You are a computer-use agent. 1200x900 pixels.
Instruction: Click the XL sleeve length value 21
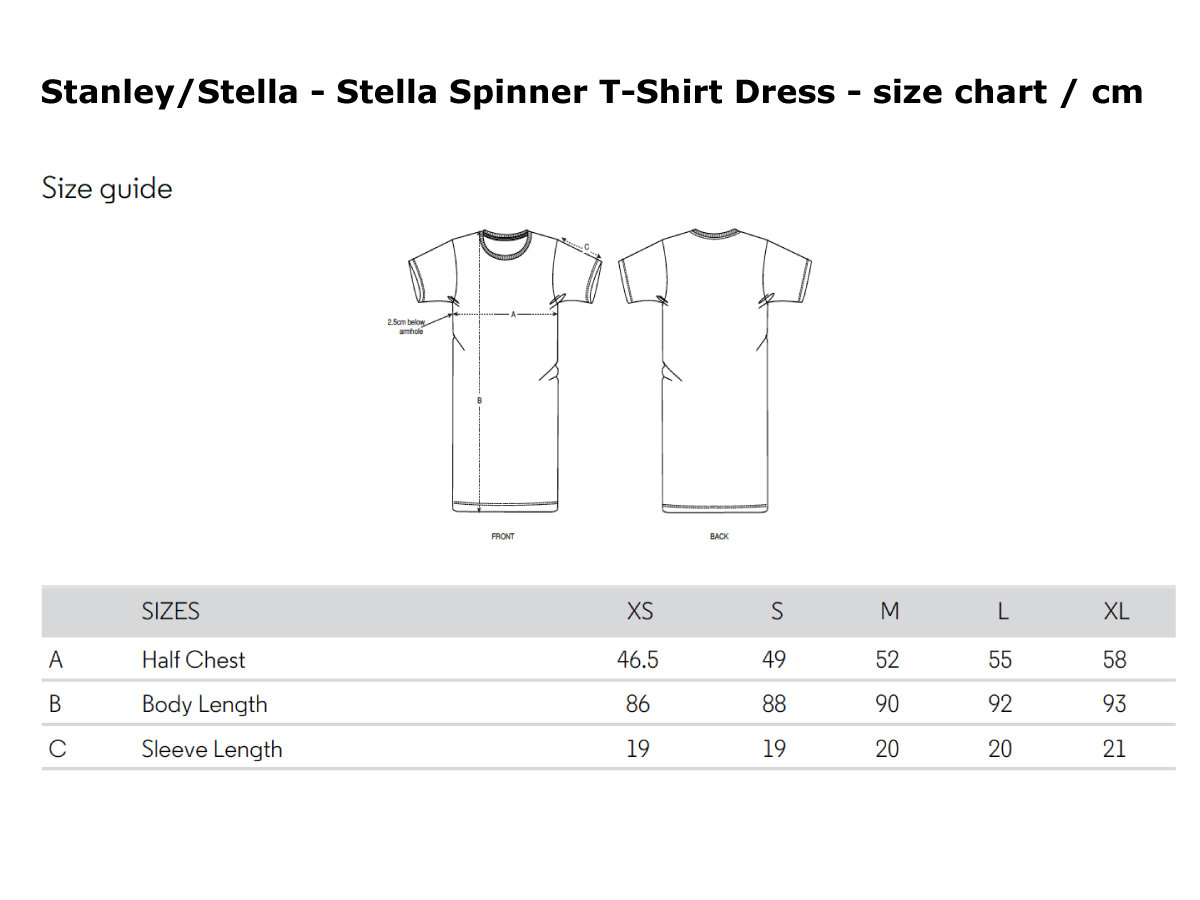1114,749
